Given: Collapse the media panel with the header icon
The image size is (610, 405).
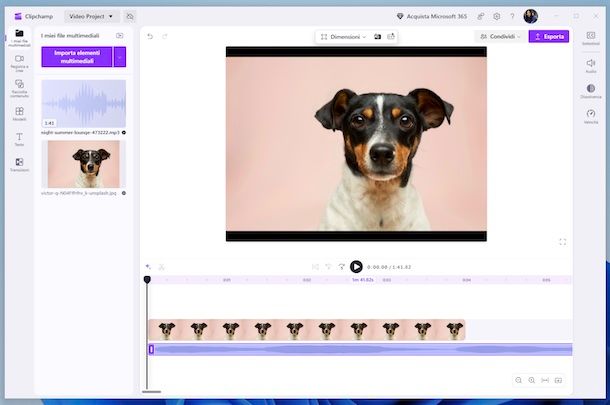Looking at the screenshot, I should point(119,35).
